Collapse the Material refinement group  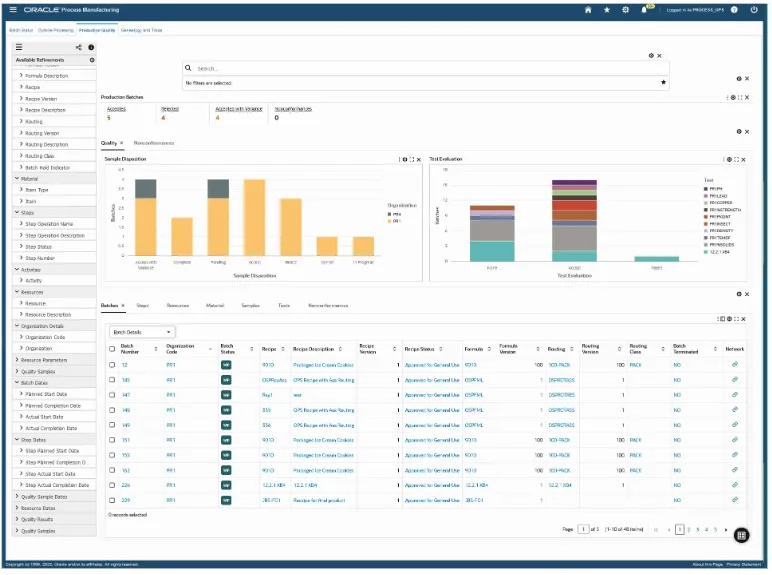[17, 178]
